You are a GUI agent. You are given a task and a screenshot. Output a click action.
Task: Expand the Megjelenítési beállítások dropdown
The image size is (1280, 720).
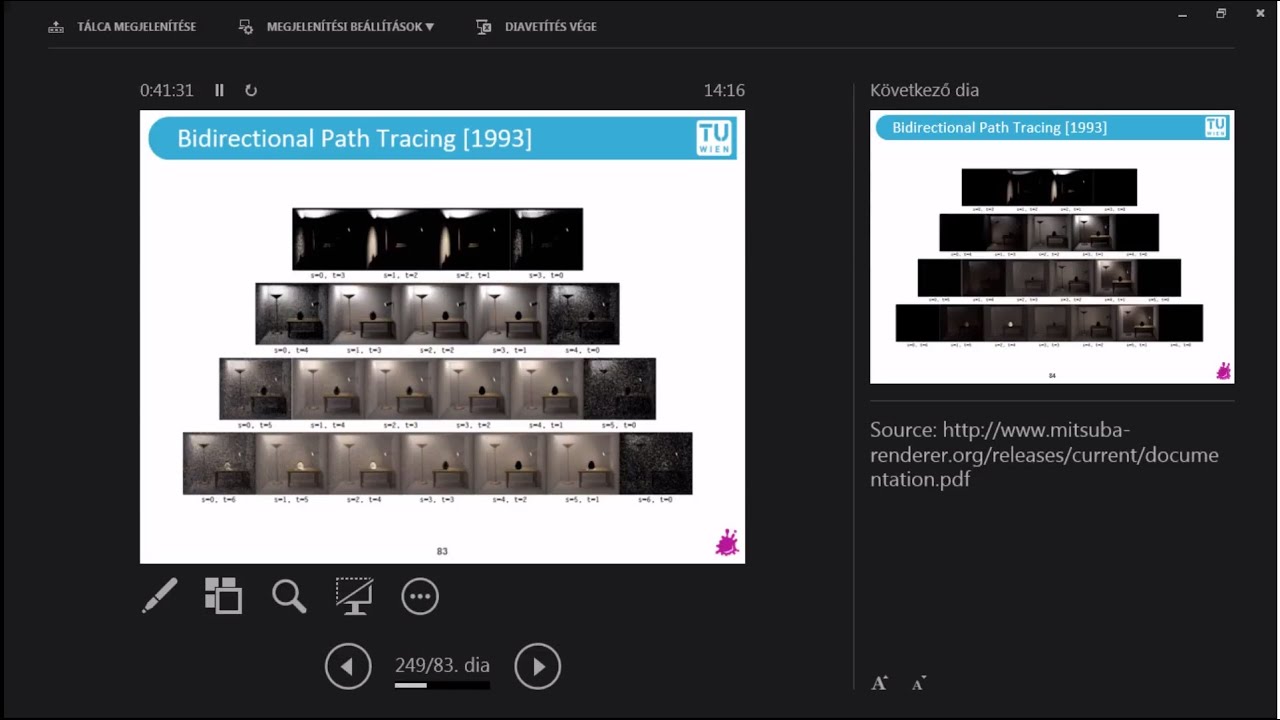click(x=338, y=27)
